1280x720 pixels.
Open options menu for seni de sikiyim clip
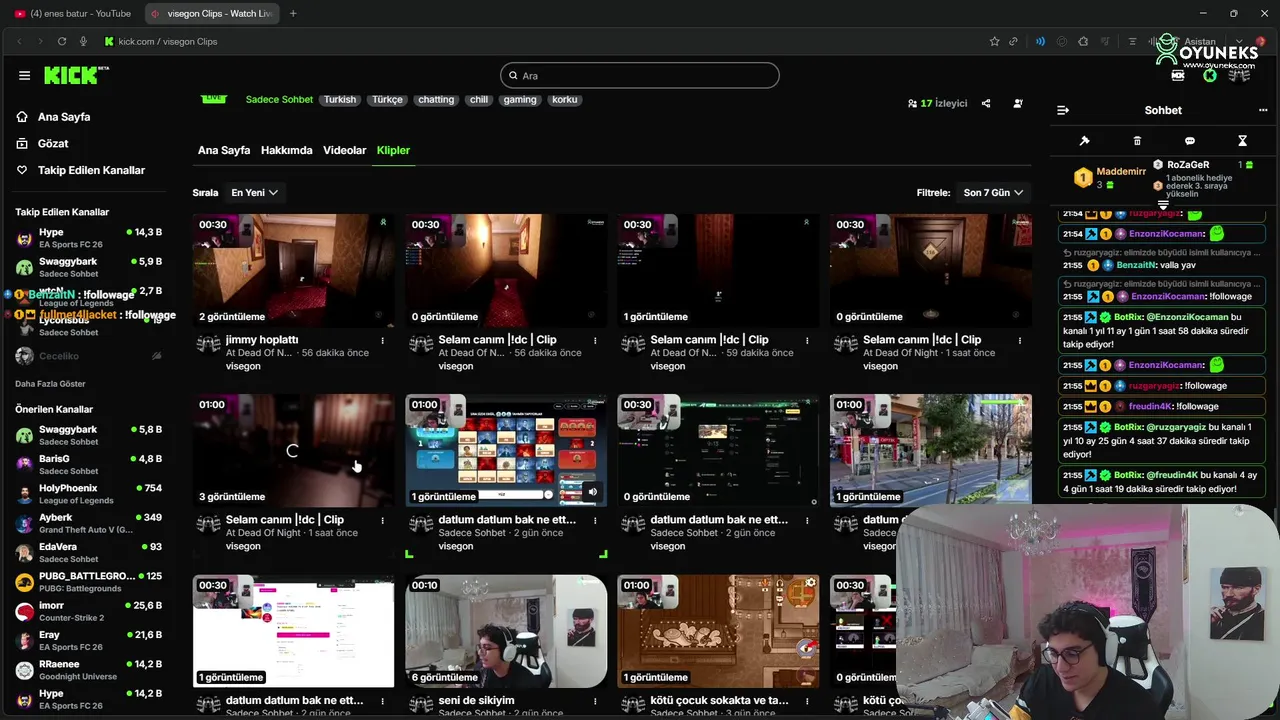595,701
